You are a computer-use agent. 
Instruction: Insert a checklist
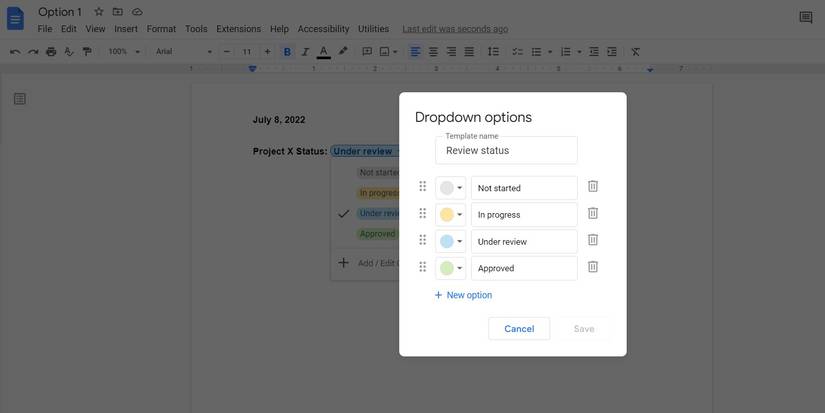518,52
